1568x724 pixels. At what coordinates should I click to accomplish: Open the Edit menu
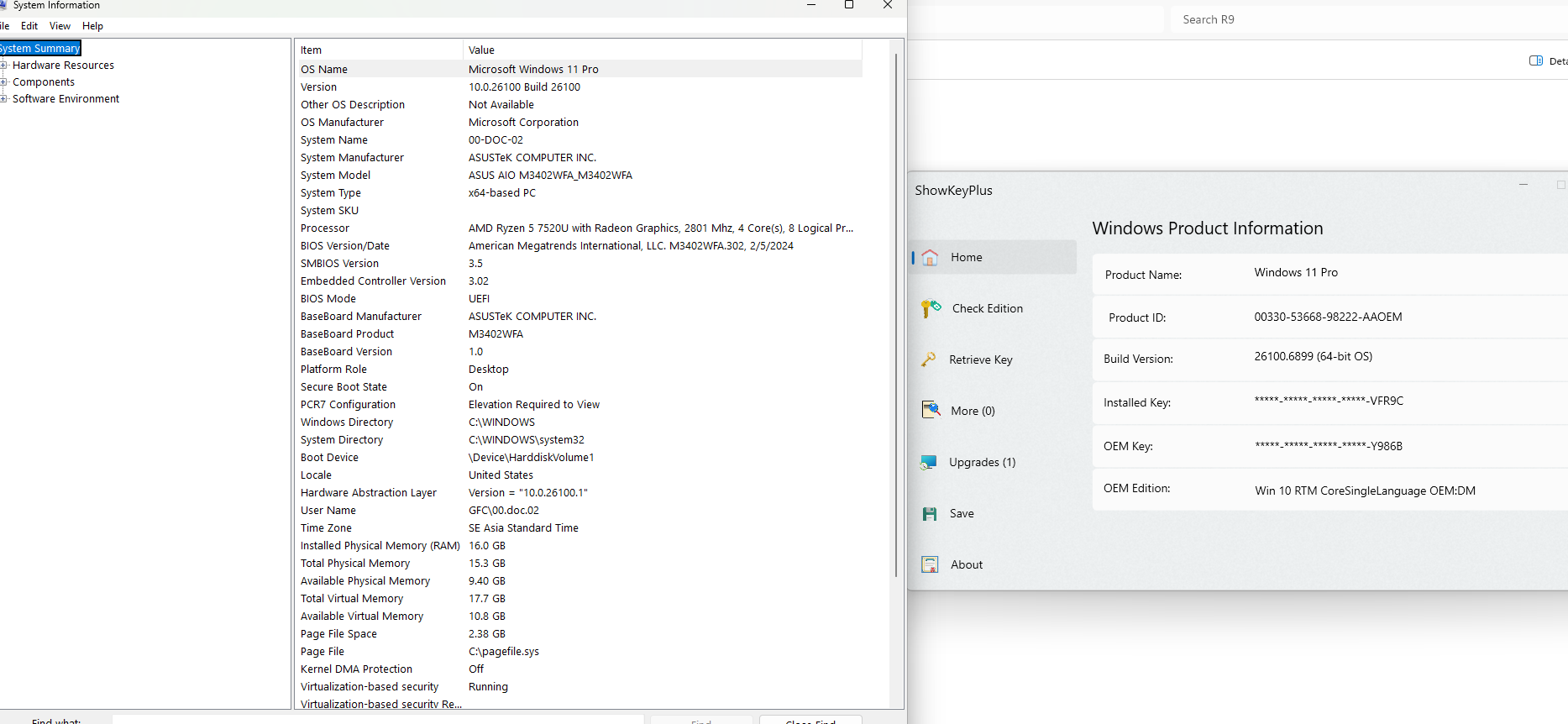coord(29,26)
